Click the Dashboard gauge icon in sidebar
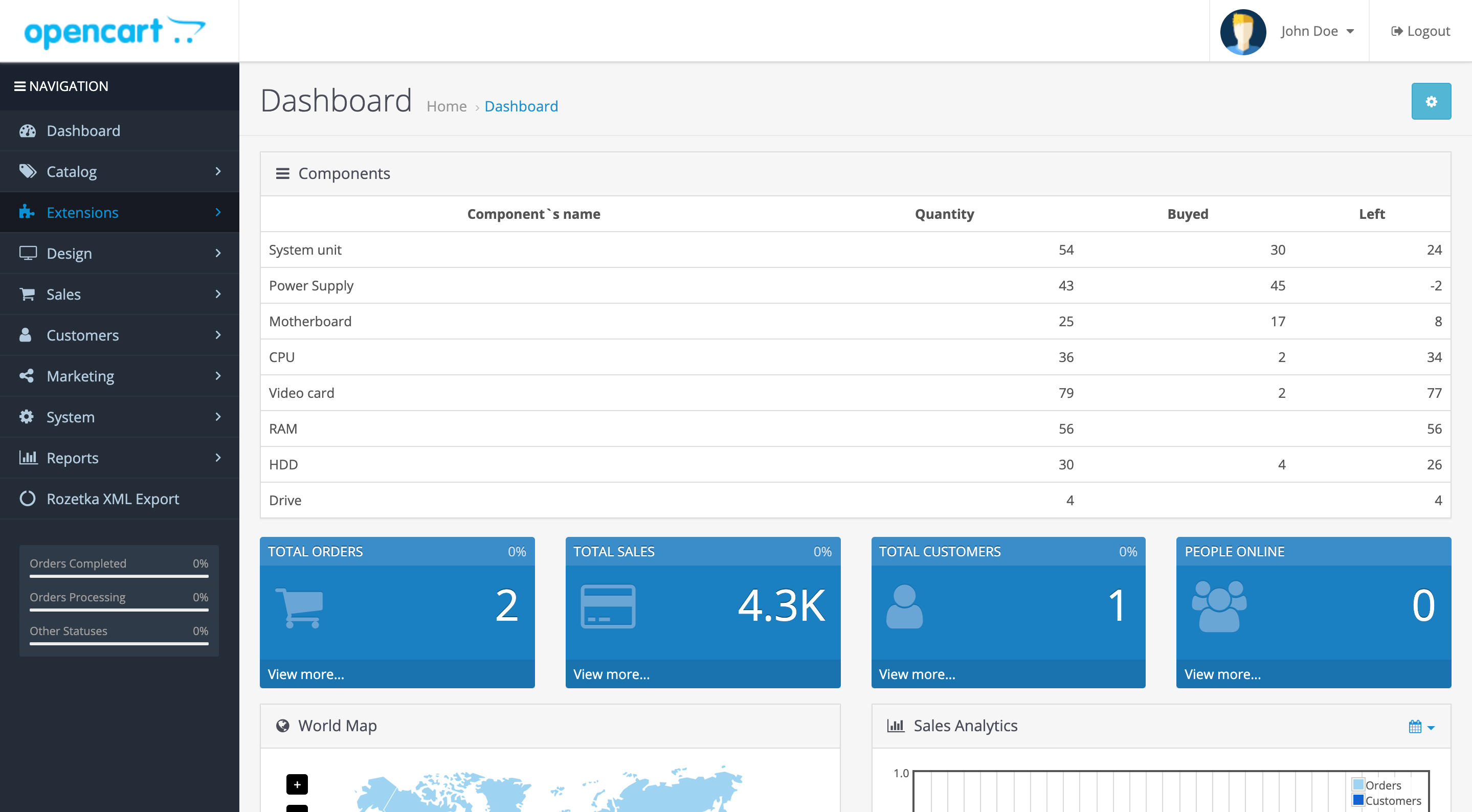The height and width of the screenshot is (812, 1472). point(27,131)
